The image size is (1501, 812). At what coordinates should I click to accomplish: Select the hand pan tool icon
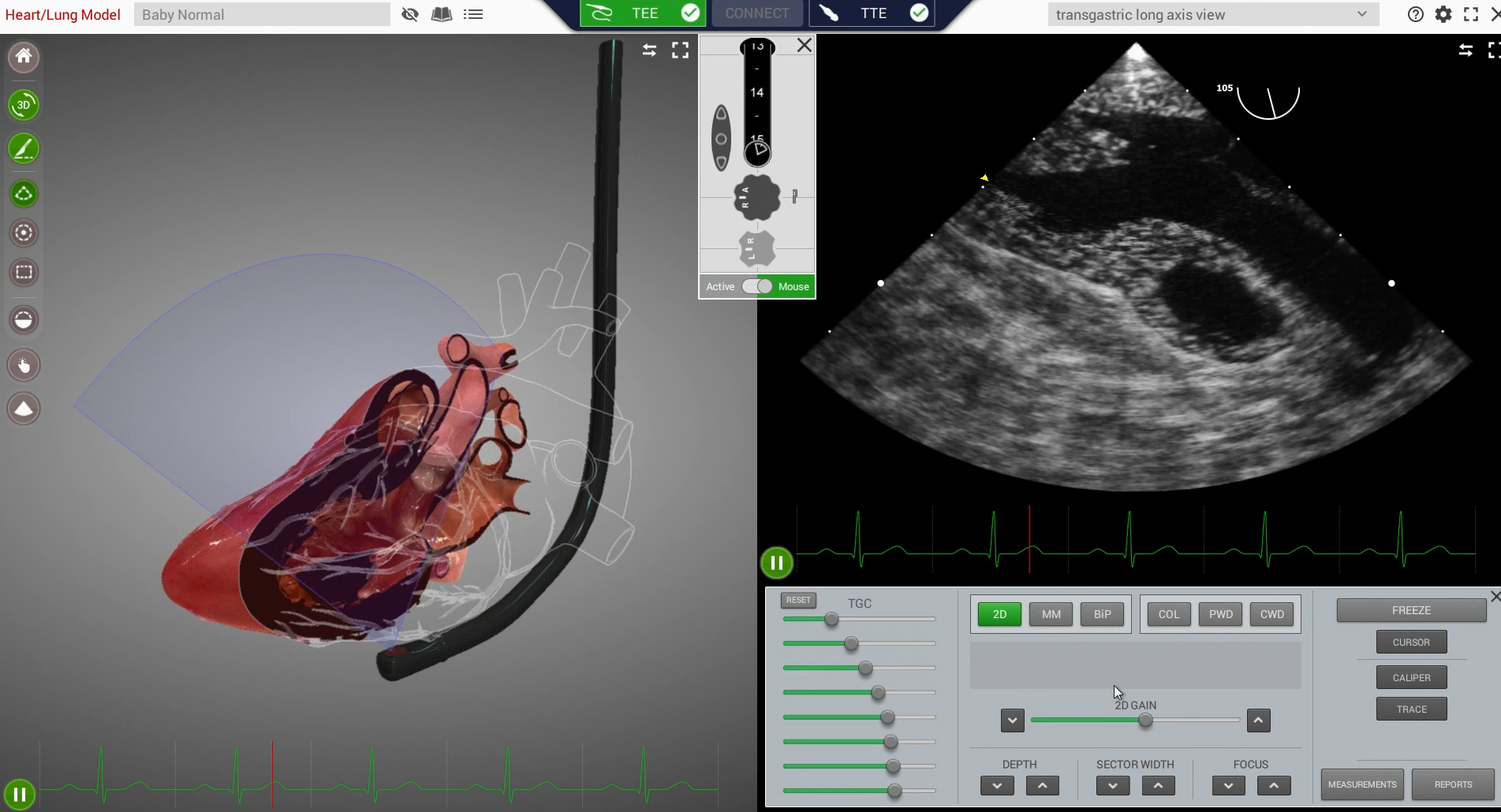[24, 365]
